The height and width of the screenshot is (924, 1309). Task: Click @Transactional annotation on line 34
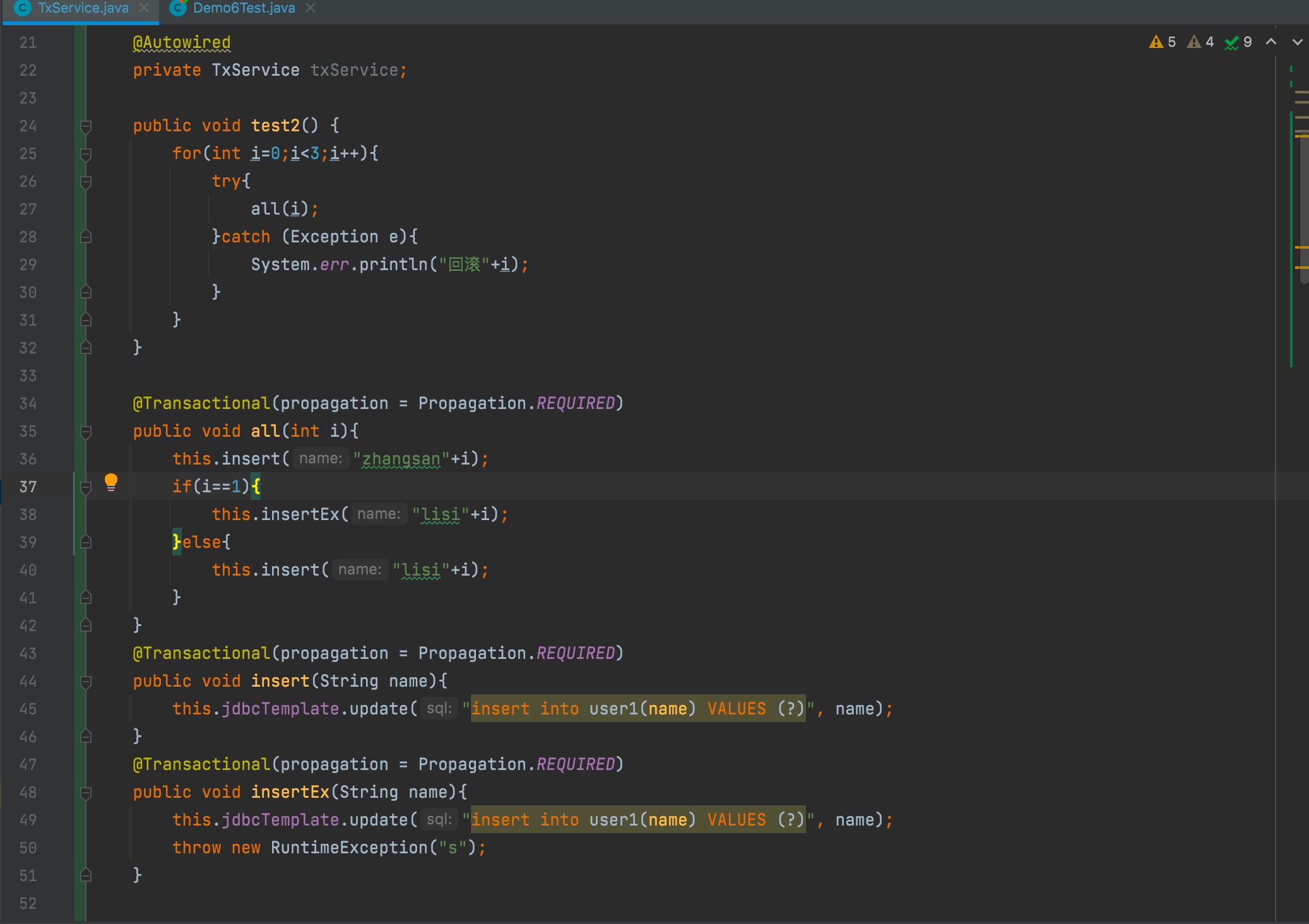pyautogui.click(x=201, y=403)
